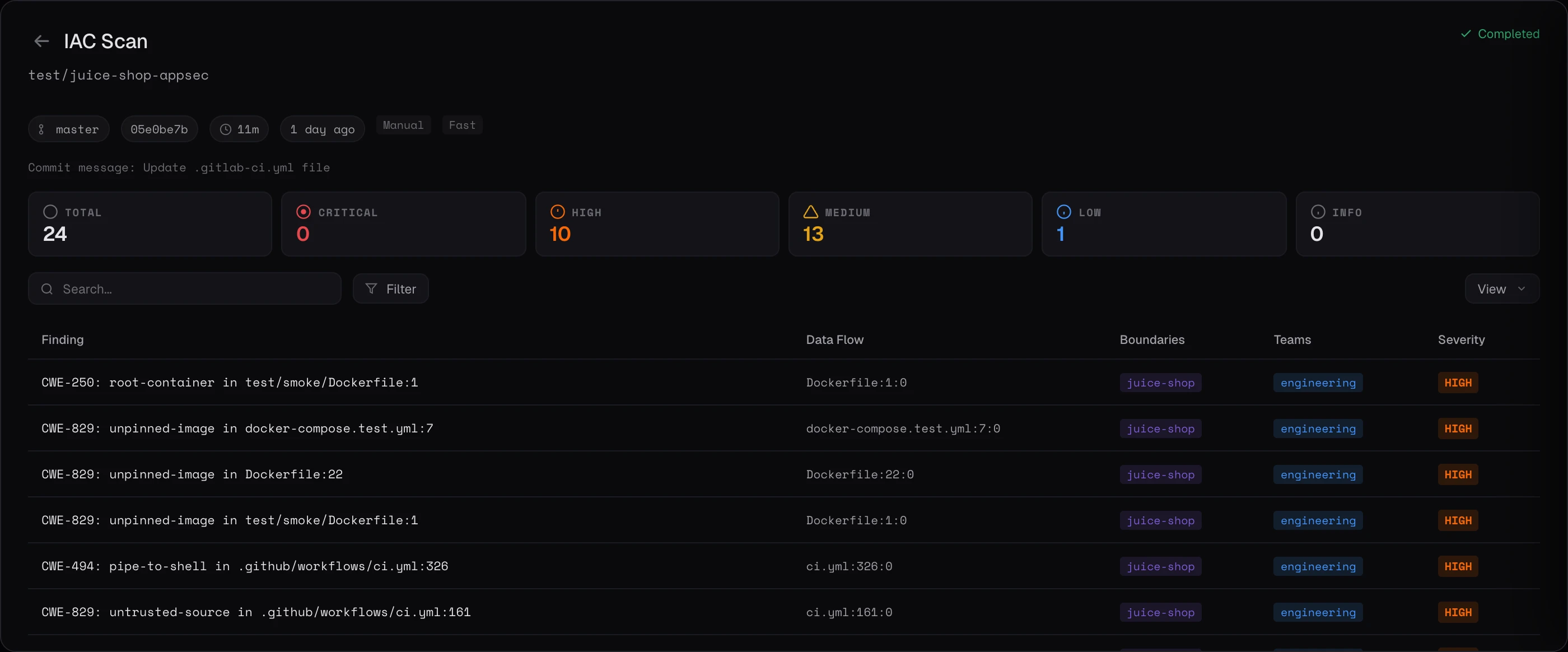Open CWE-829 unpinned-image test/smoke/Dockerfile:1 finding
Screen dimensions: 1568x652
230,520
